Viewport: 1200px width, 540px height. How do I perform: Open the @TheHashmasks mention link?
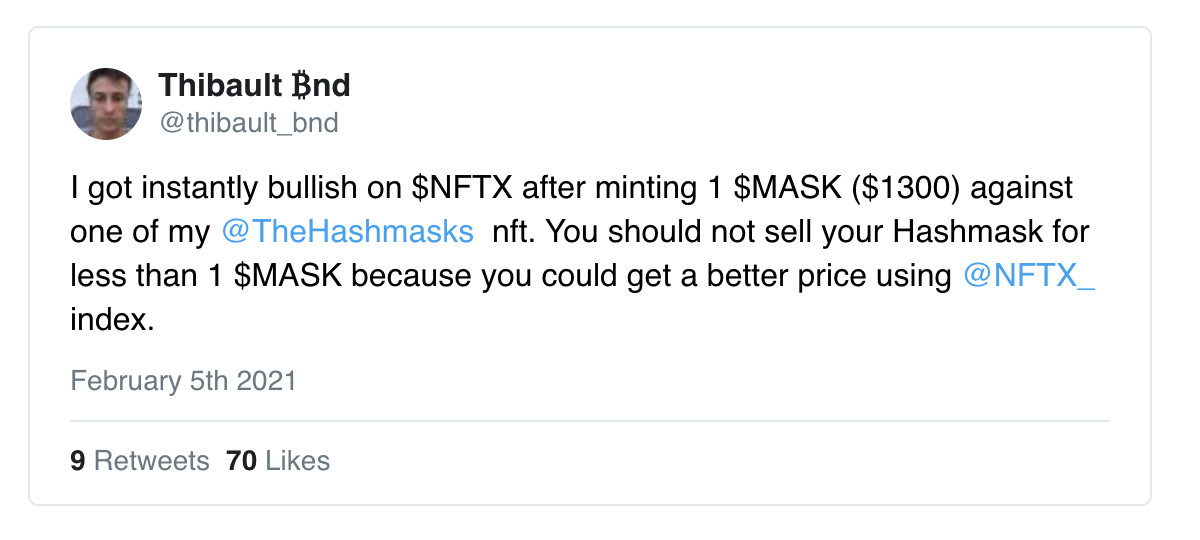(x=347, y=232)
